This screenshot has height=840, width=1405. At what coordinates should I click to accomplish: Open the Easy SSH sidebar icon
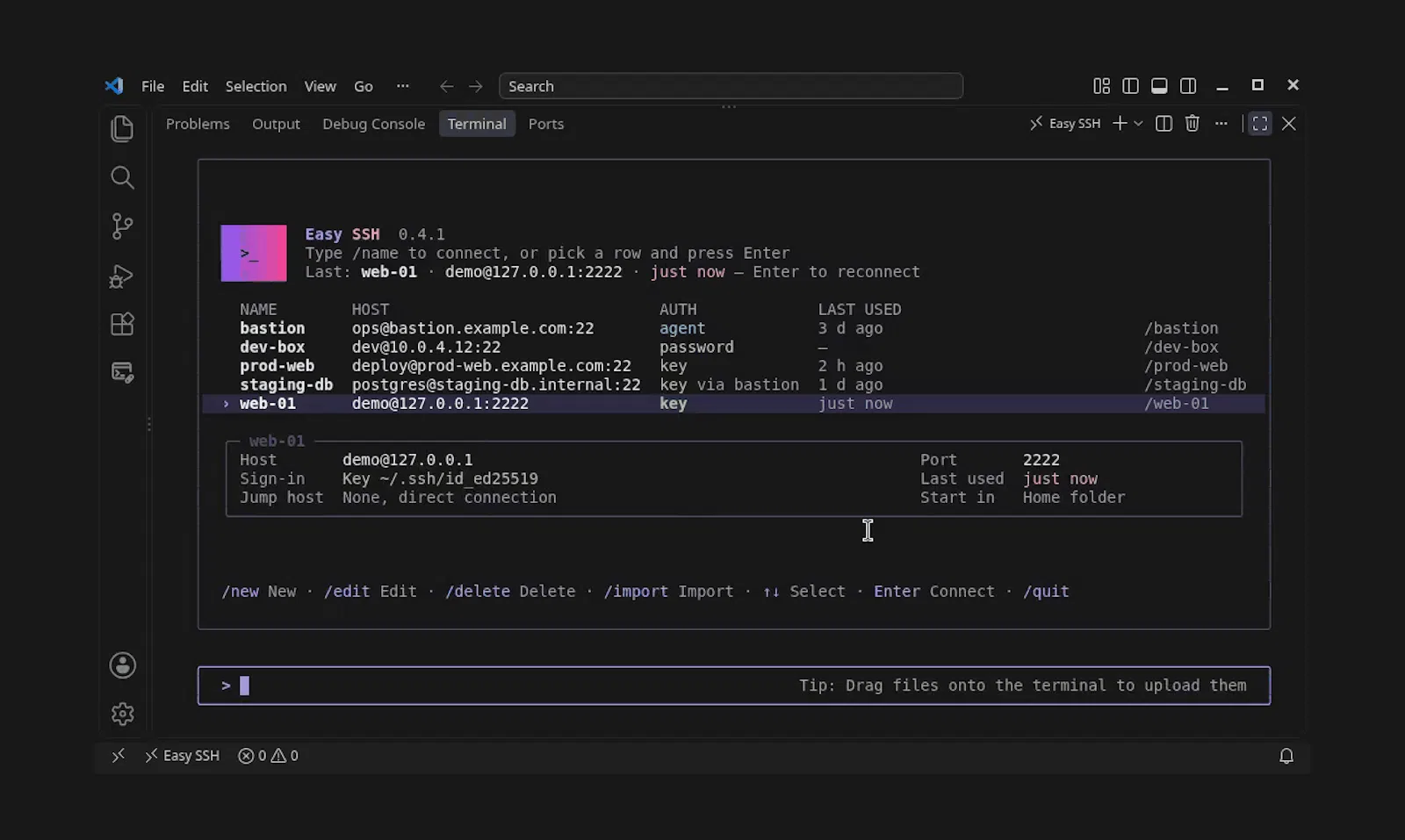pos(122,372)
